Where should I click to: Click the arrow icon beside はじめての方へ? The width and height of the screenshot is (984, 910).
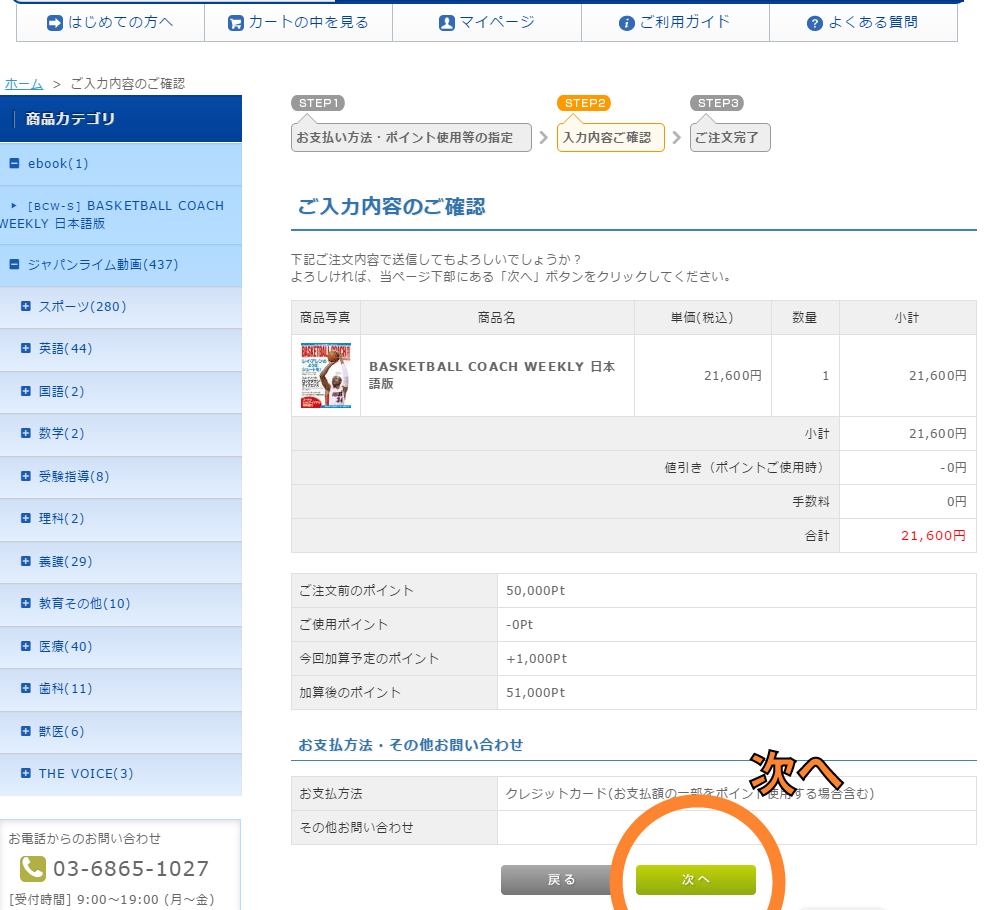[x=55, y=23]
